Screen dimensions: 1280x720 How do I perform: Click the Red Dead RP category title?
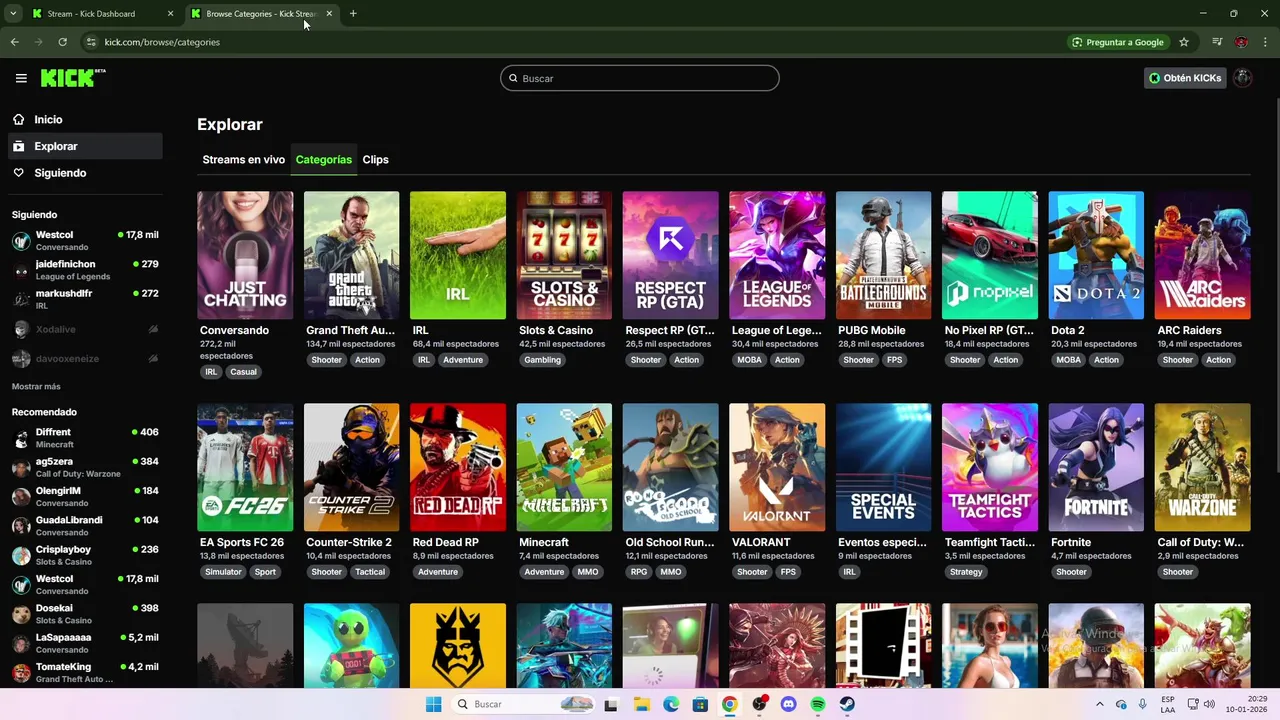point(446,542)
